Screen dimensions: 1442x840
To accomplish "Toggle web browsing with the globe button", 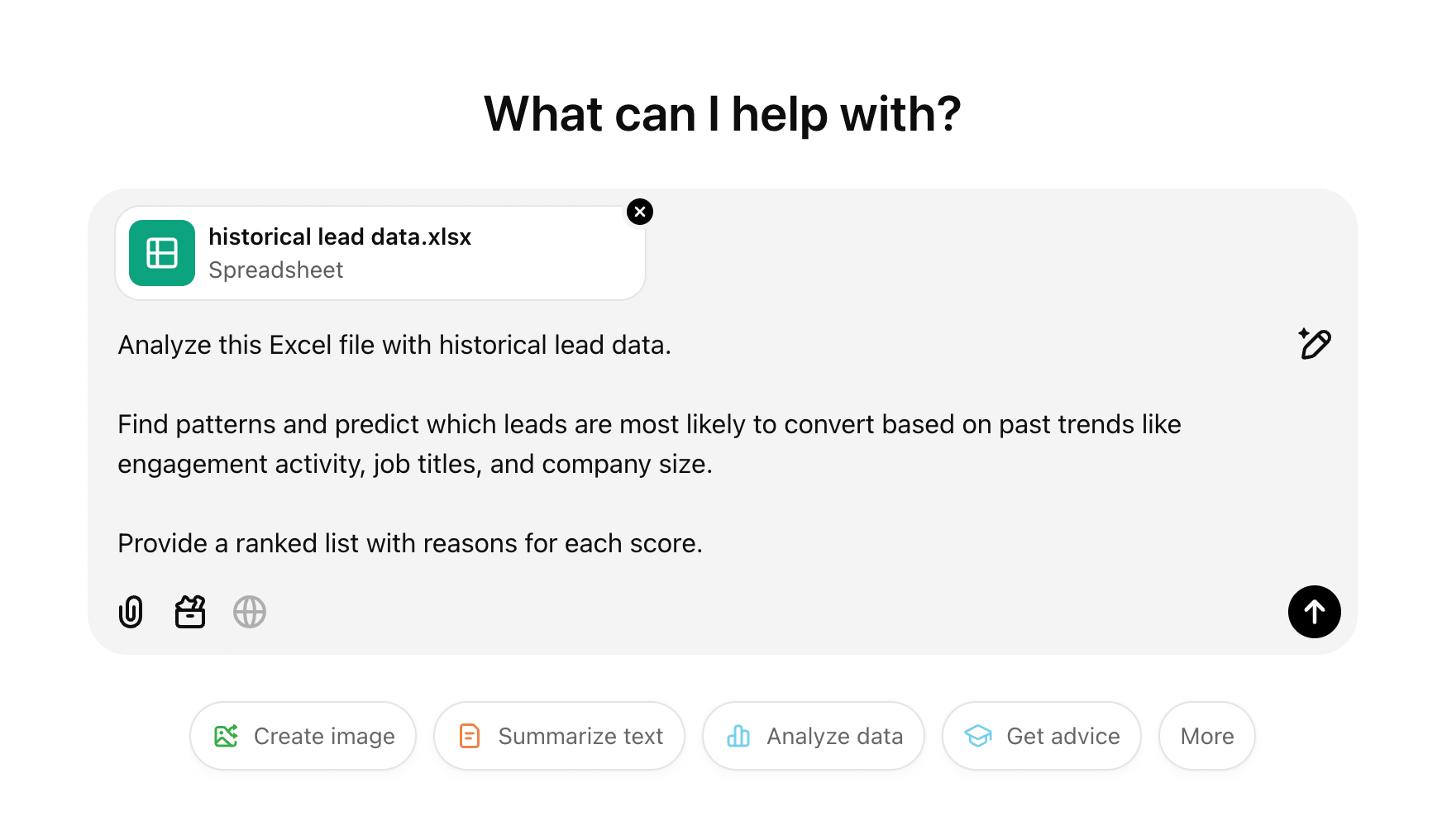I will click(250, 612).
